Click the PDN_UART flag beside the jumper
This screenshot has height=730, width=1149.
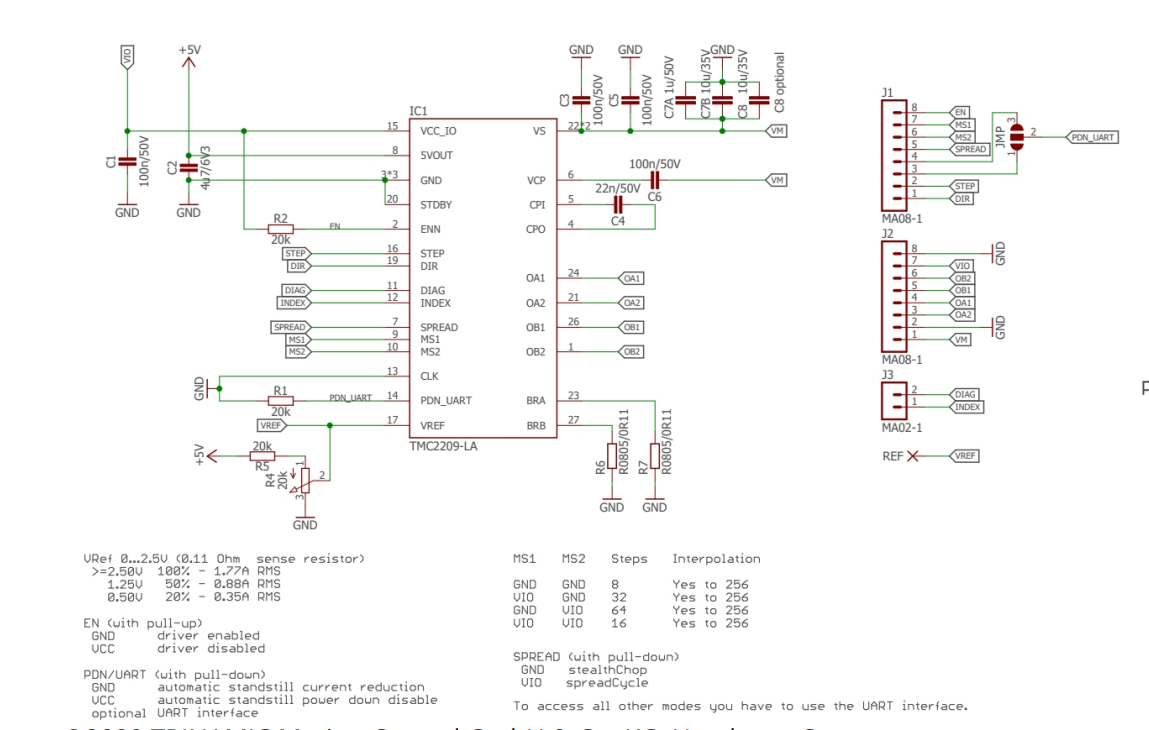click(1093, 137)
